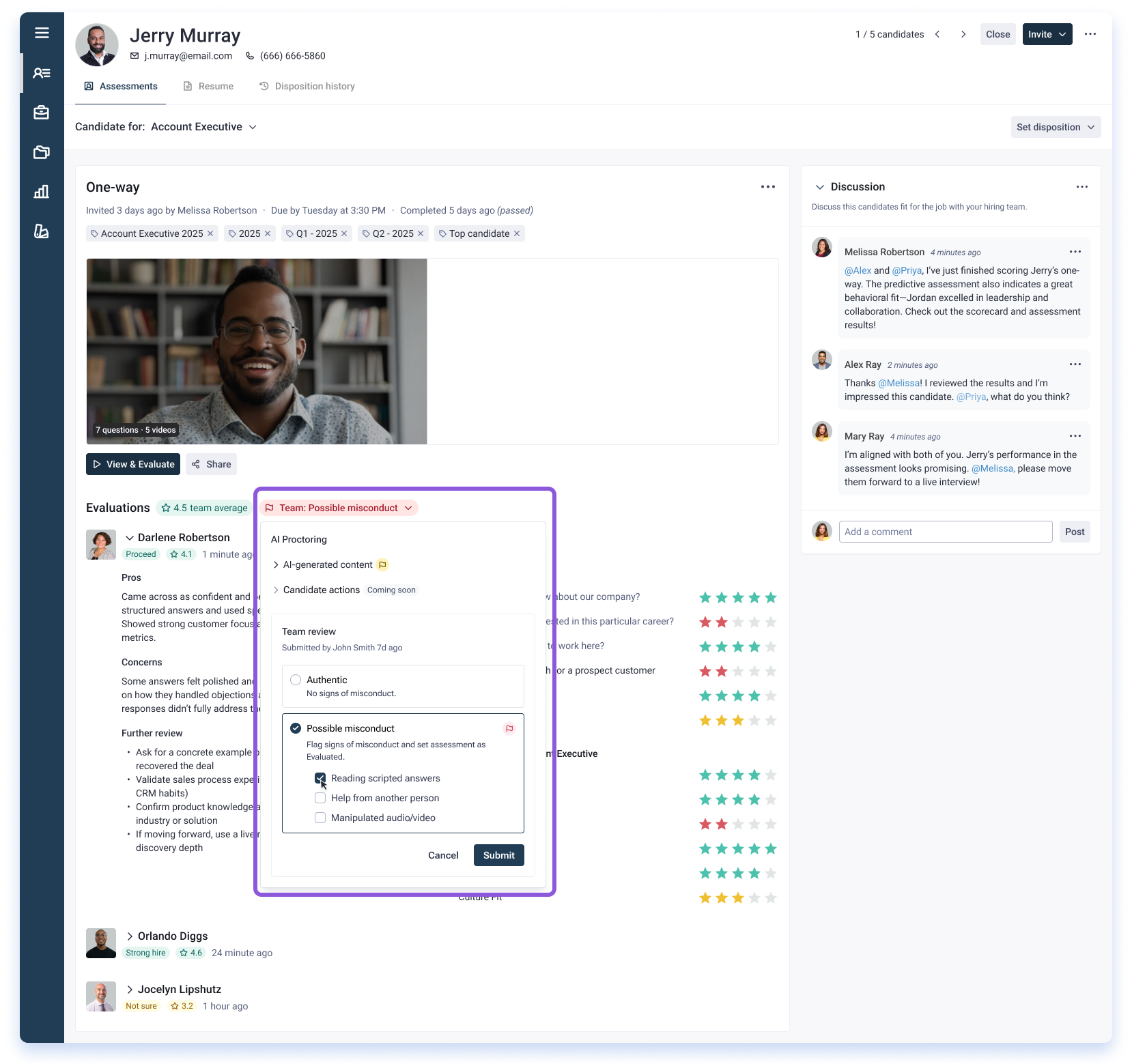
Task: Collapse Darlene Robertson's evaluation
Action: click(x=130, y=538)
